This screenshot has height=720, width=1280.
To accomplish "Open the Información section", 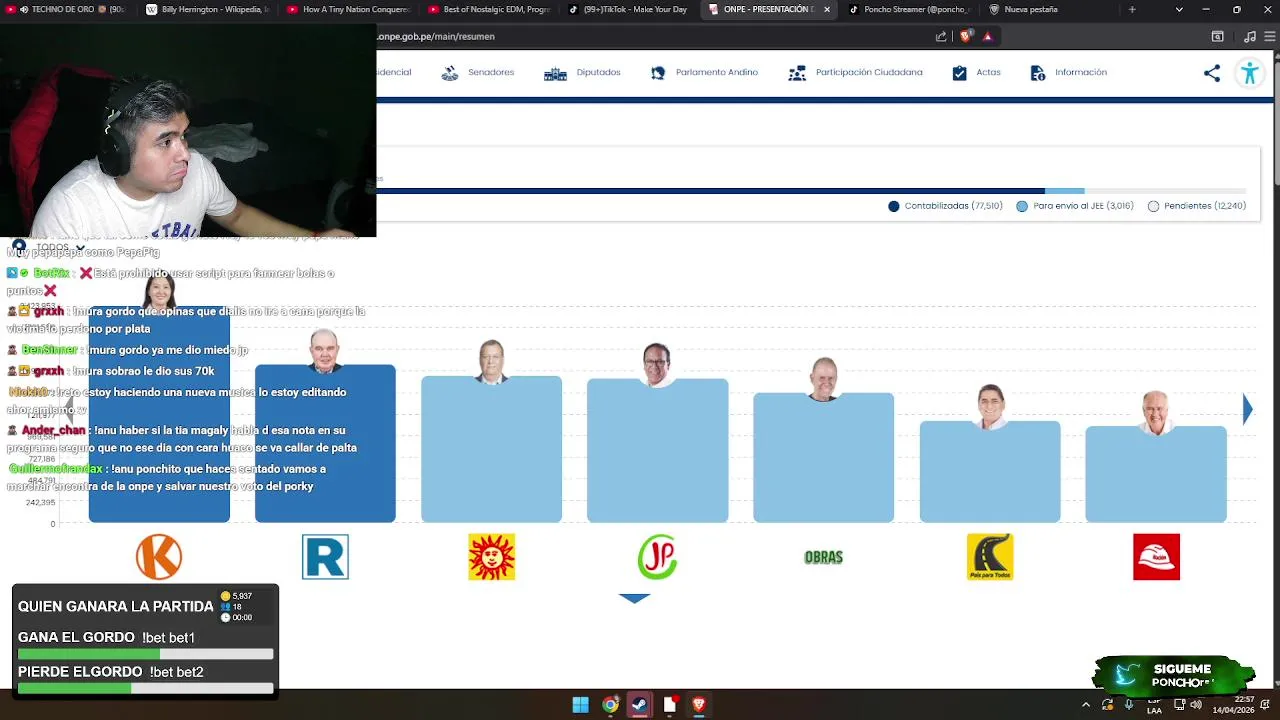I will click(x=1068, y=72).
